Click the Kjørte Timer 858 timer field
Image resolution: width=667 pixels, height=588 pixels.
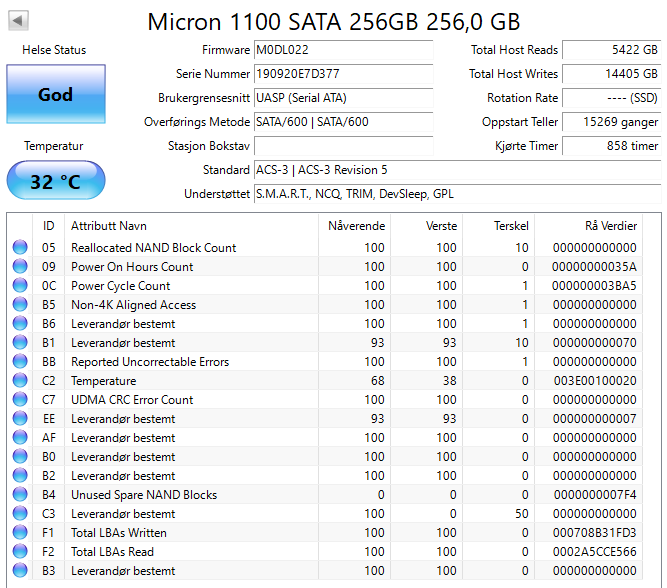pos(611,146)
